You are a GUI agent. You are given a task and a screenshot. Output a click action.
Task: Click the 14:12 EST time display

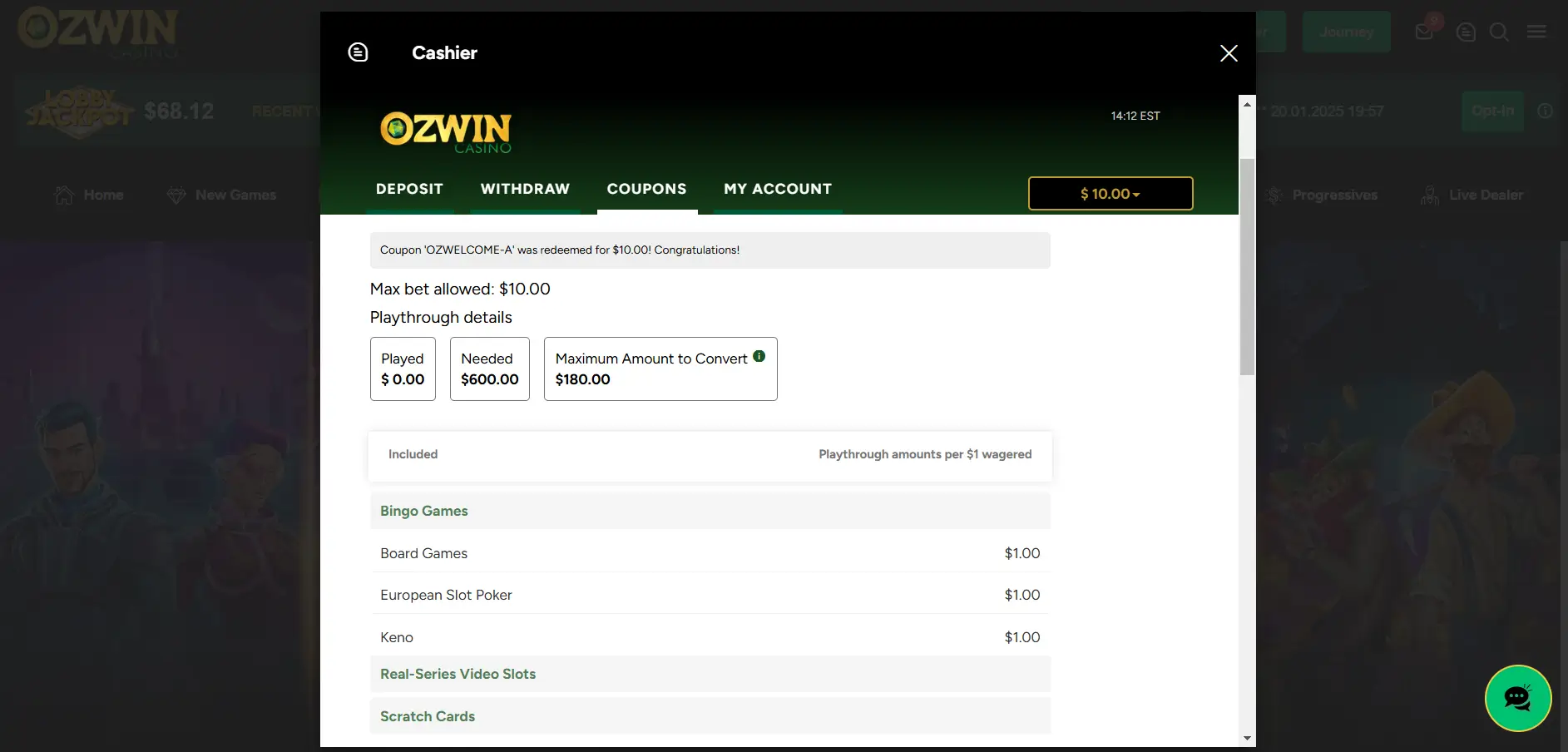[1135, 116]
